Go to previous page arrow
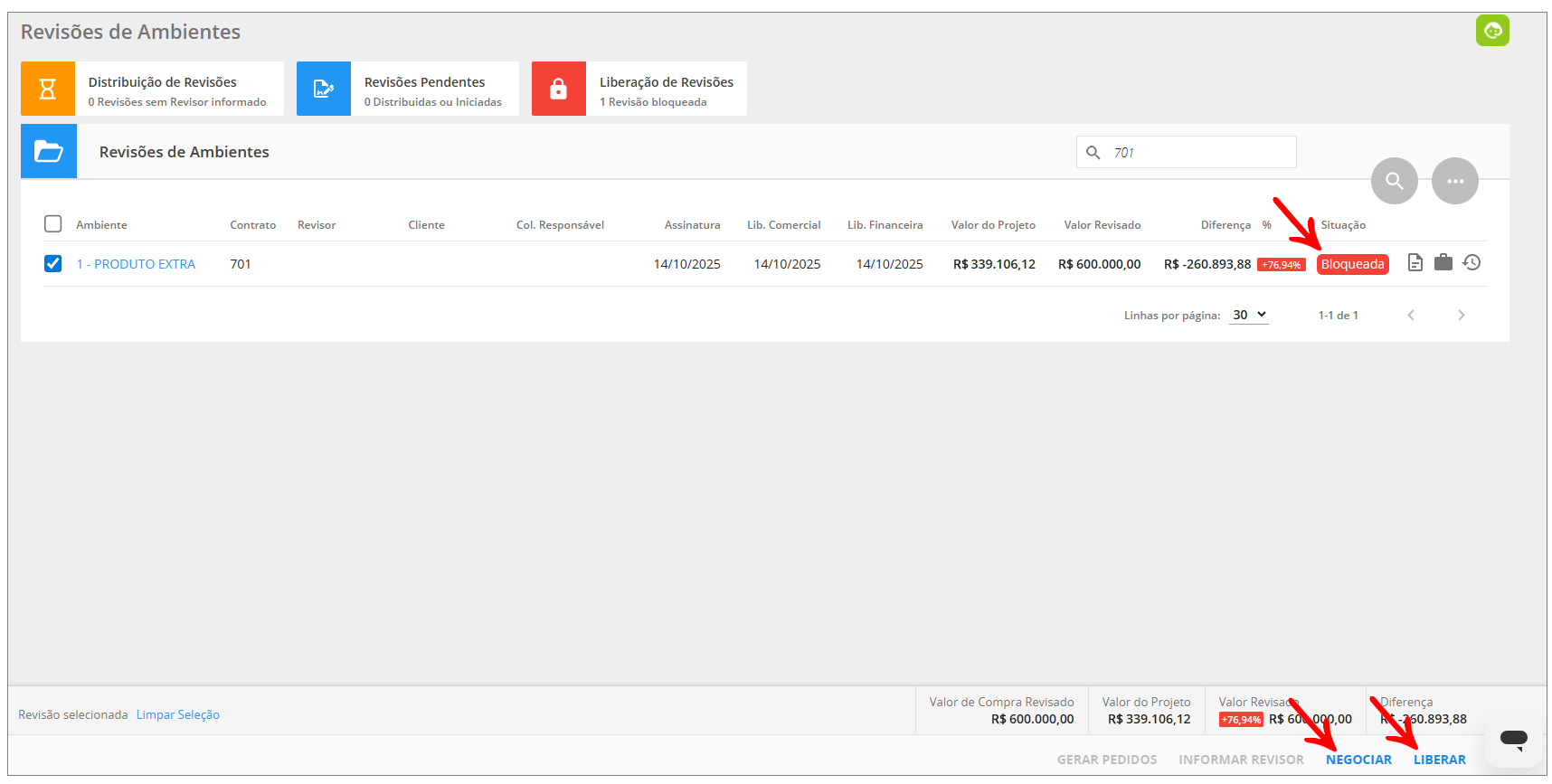The height and width of the screenshot is (784, 1552). tap(1411, 315)
